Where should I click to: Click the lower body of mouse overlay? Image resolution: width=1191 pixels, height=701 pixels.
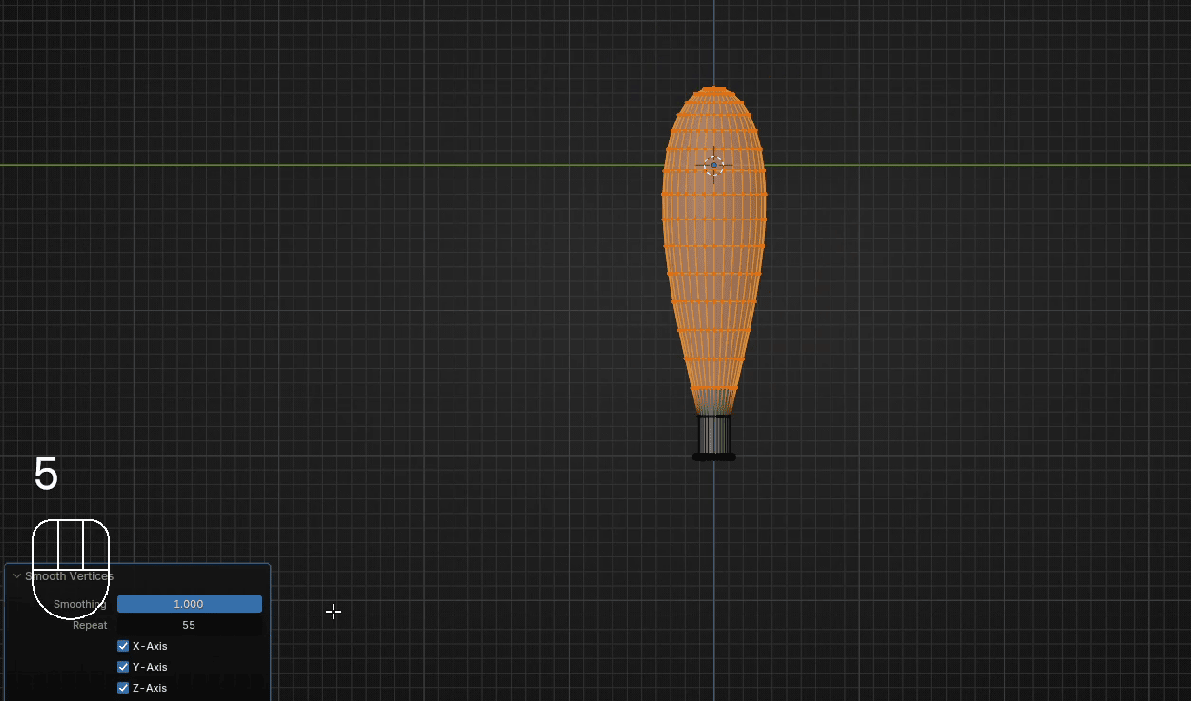coord(70,595)
